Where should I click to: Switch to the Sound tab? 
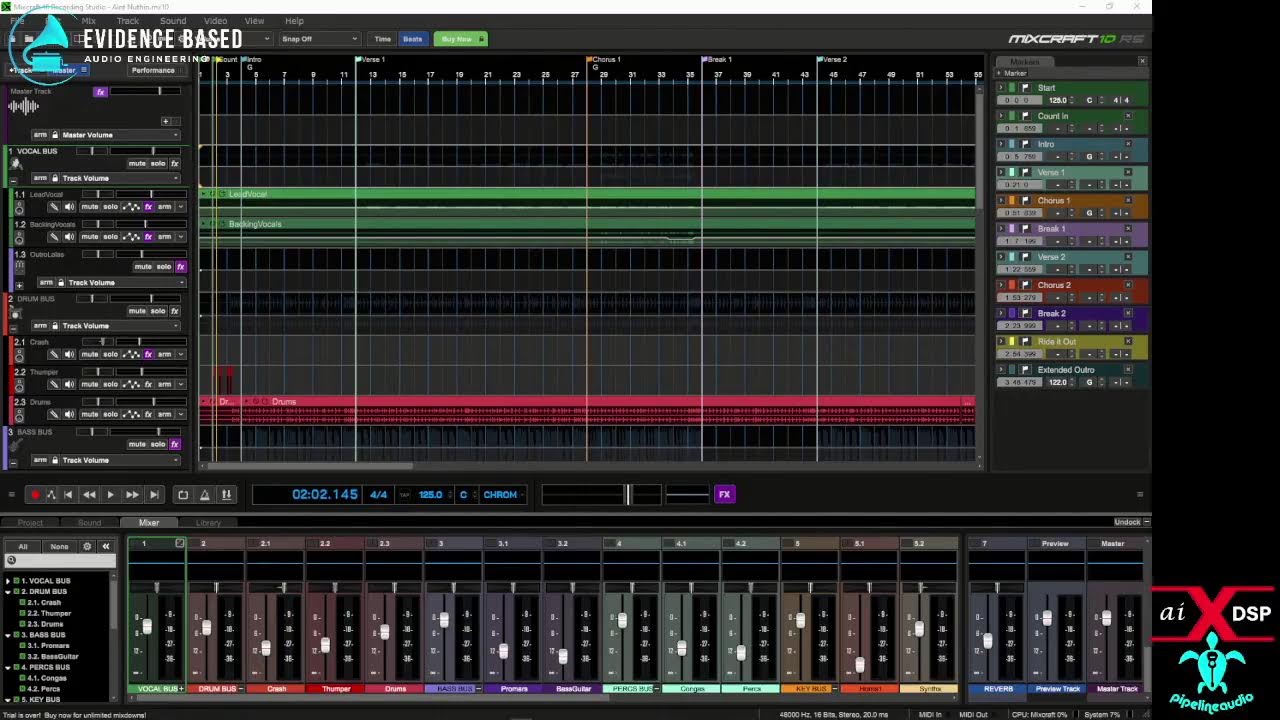pyautogui.click(x=89, y=523)
